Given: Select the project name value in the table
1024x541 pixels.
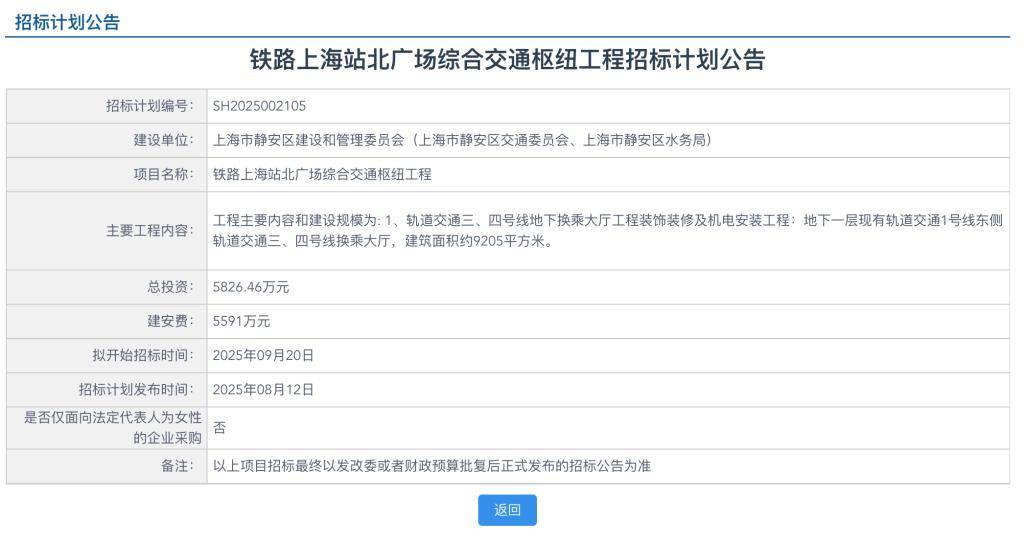Looking at the screenshot, I should [x=322, y=174].
